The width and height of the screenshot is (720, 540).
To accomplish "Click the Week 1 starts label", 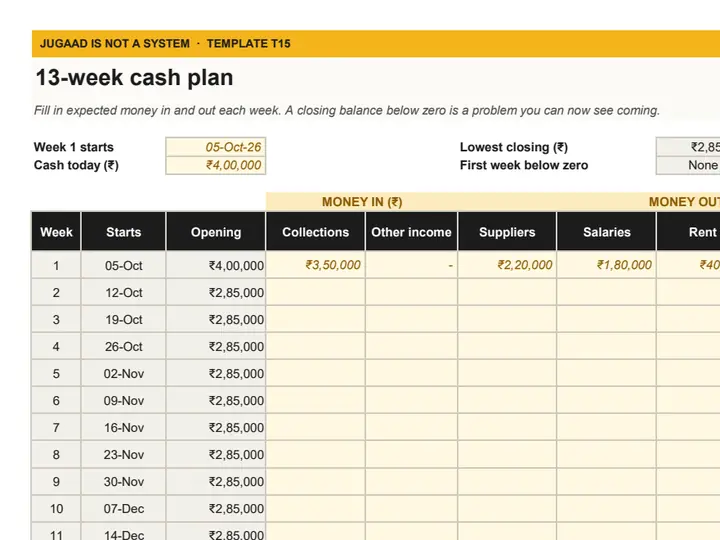I will coord(73,147).
